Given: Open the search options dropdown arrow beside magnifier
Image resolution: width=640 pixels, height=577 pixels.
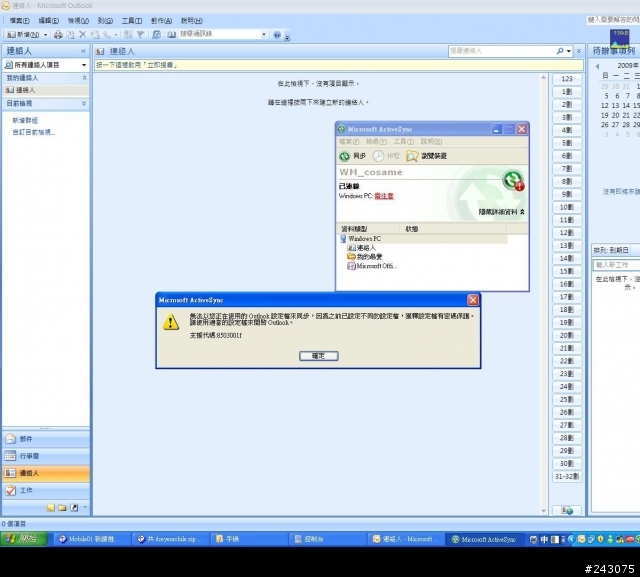Looking at the screenshot, I should pos(569,51).
